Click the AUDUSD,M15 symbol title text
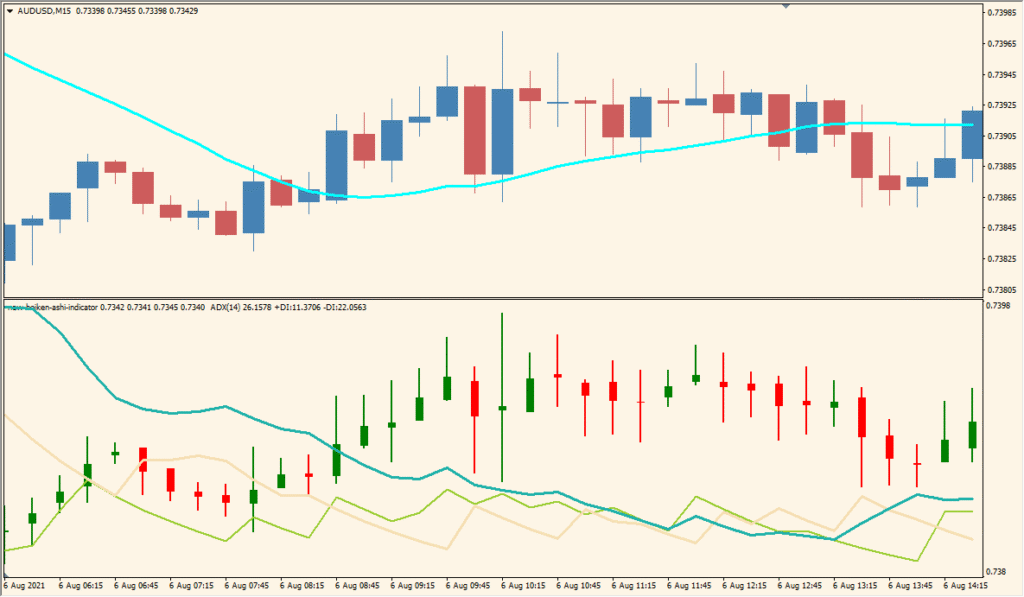The image size is (1024, 597). tap(44, 11)
